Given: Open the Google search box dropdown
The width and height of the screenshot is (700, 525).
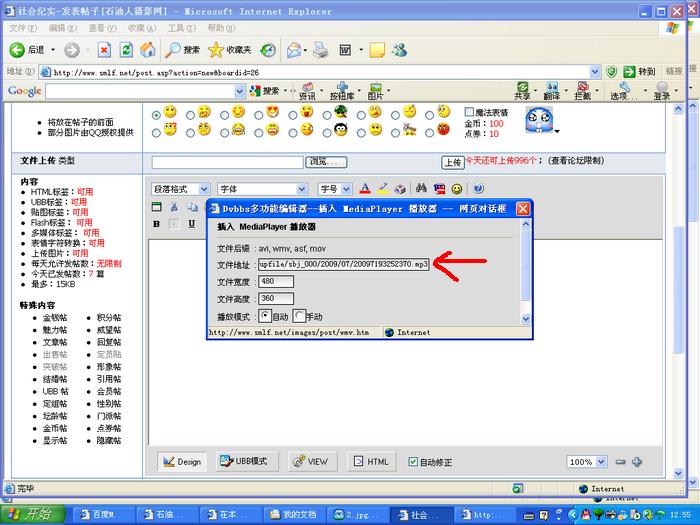Looking at the screenshot, I should [240, 92].
